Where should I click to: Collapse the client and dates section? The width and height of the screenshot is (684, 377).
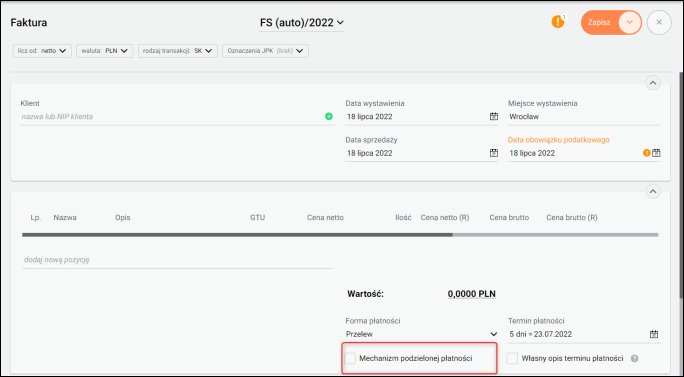pos(653,83)
